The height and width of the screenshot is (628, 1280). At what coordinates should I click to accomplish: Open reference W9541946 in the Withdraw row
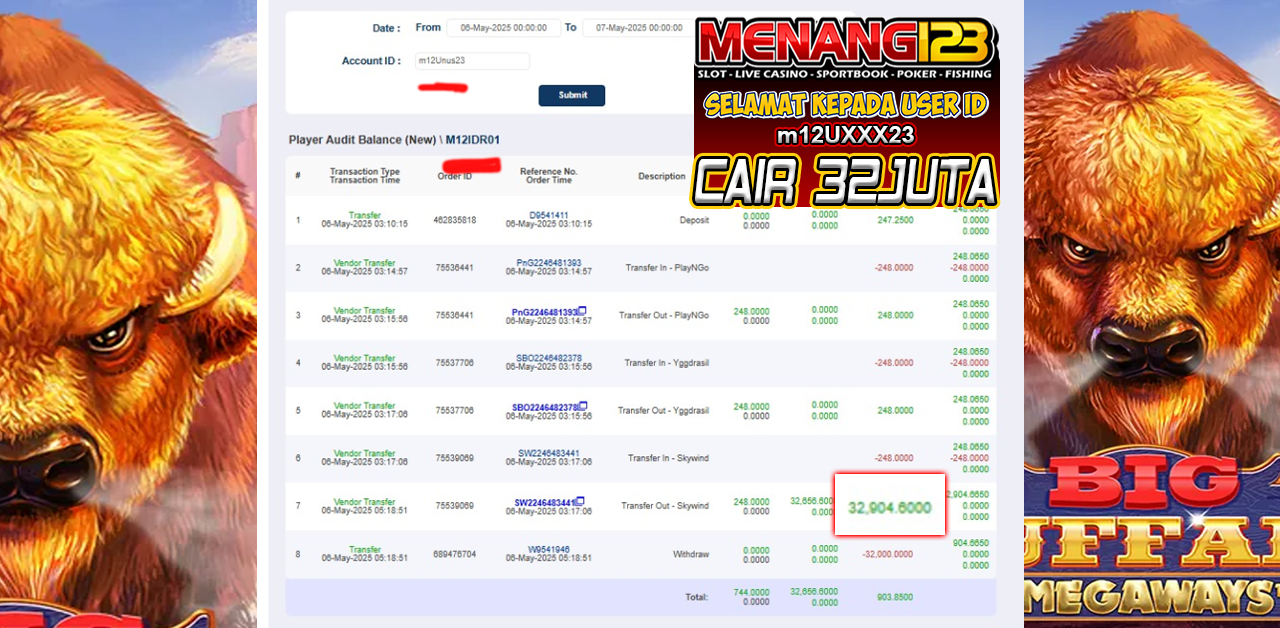click(549, 549)
